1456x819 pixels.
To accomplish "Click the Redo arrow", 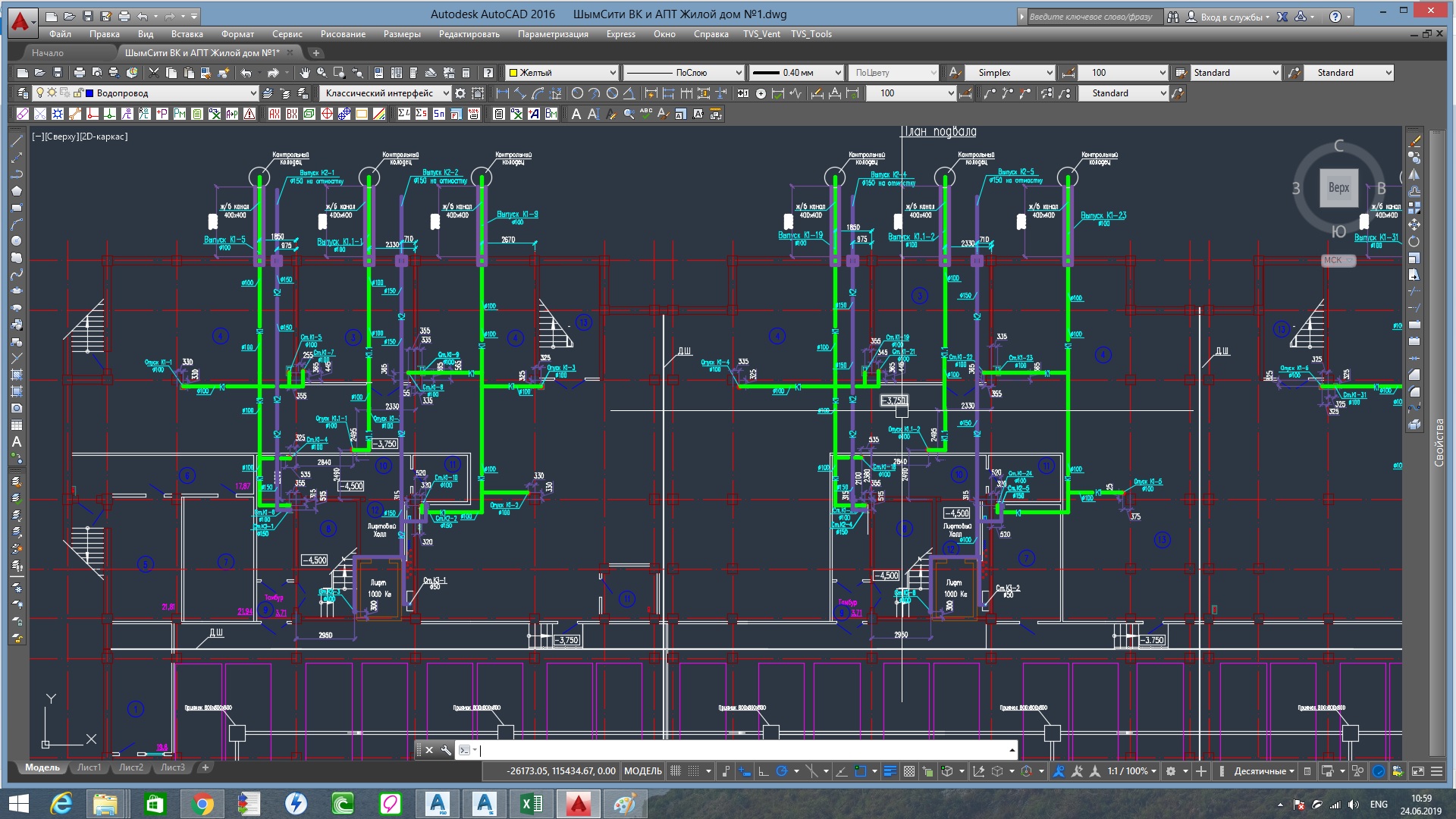I will (x=273, y=73).
